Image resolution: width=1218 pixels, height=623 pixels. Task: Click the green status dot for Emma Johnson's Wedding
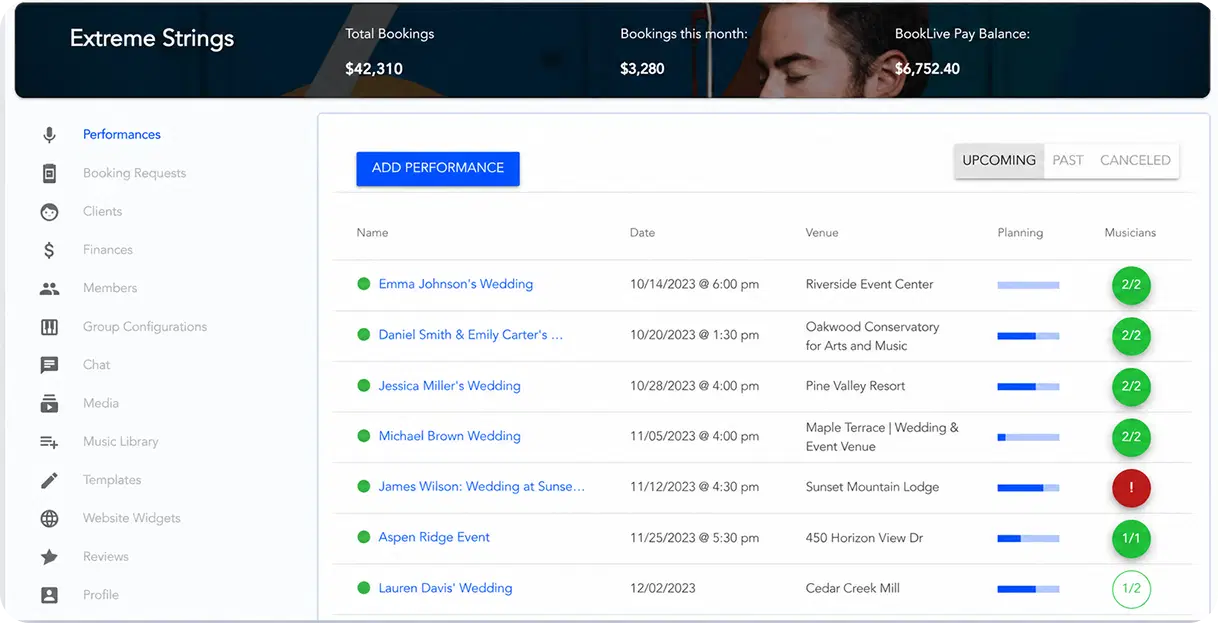point(364,284)
